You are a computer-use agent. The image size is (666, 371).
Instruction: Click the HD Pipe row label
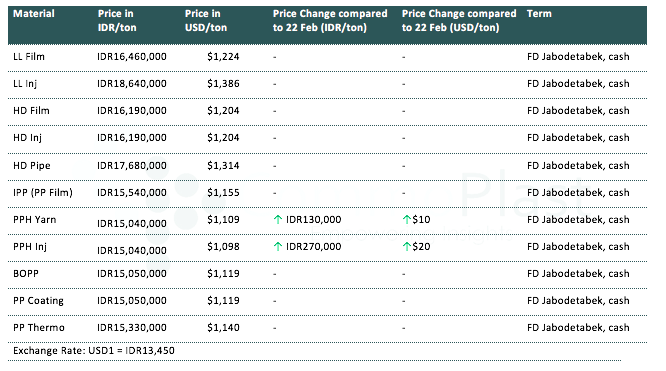tap(32, 166)
